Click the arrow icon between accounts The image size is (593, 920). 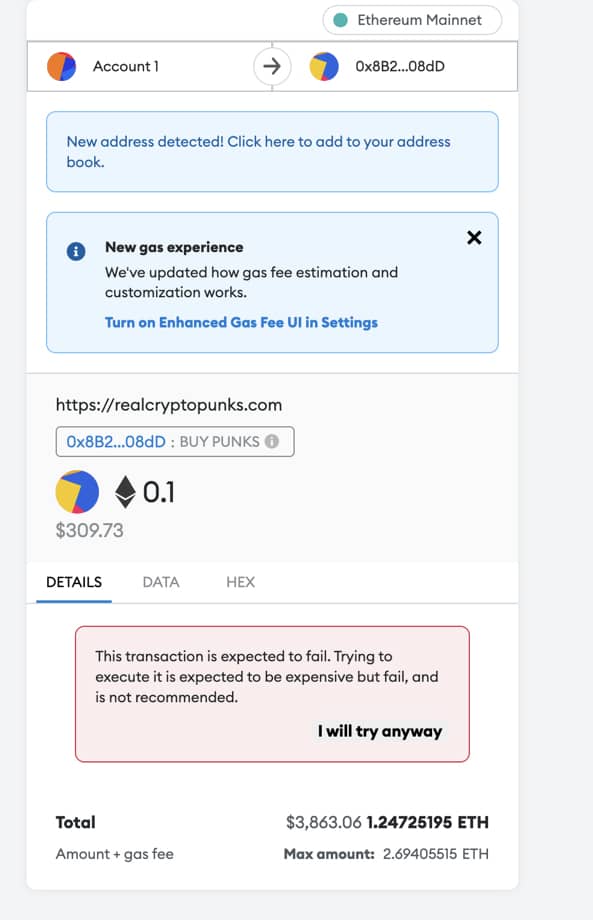click(x=272, y=66)
